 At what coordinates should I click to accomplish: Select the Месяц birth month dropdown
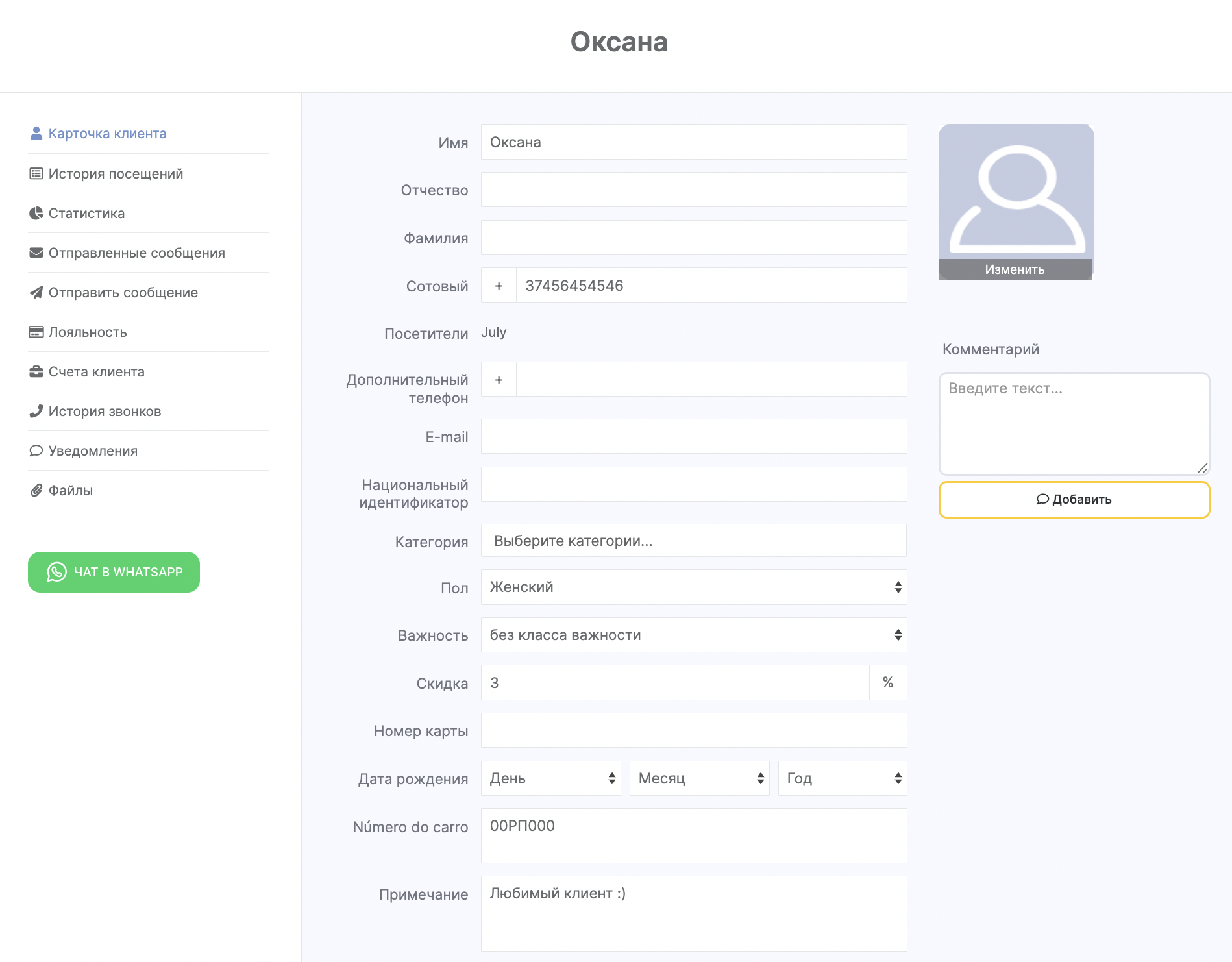699,779
